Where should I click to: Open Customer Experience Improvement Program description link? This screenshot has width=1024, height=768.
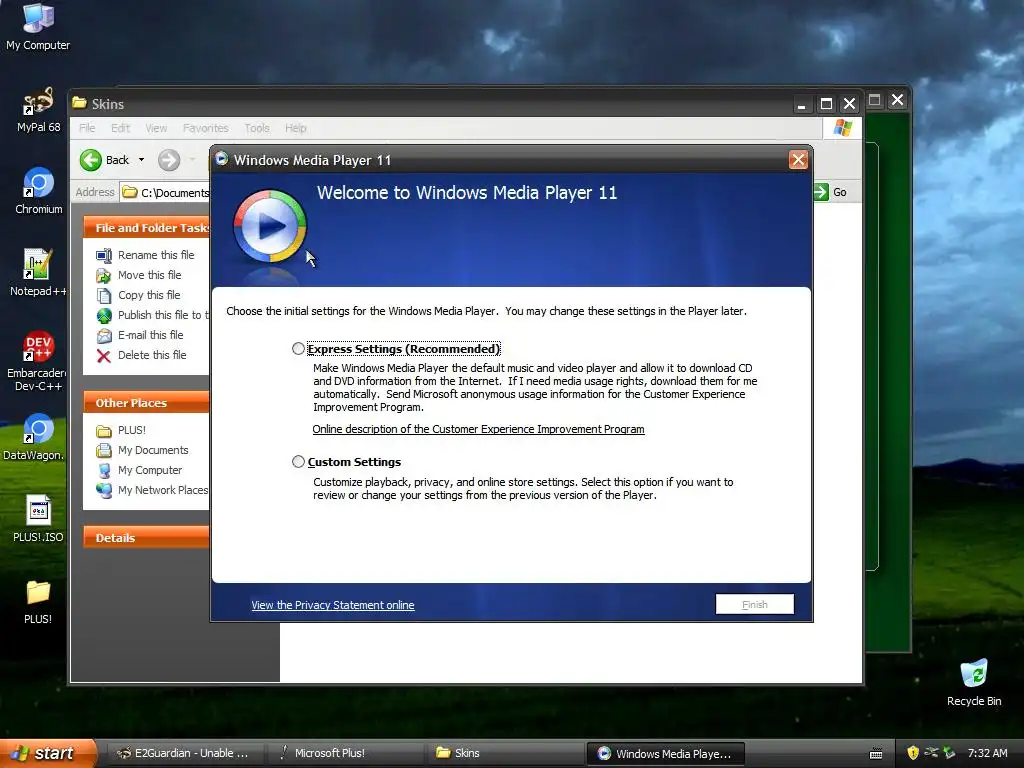478,429
